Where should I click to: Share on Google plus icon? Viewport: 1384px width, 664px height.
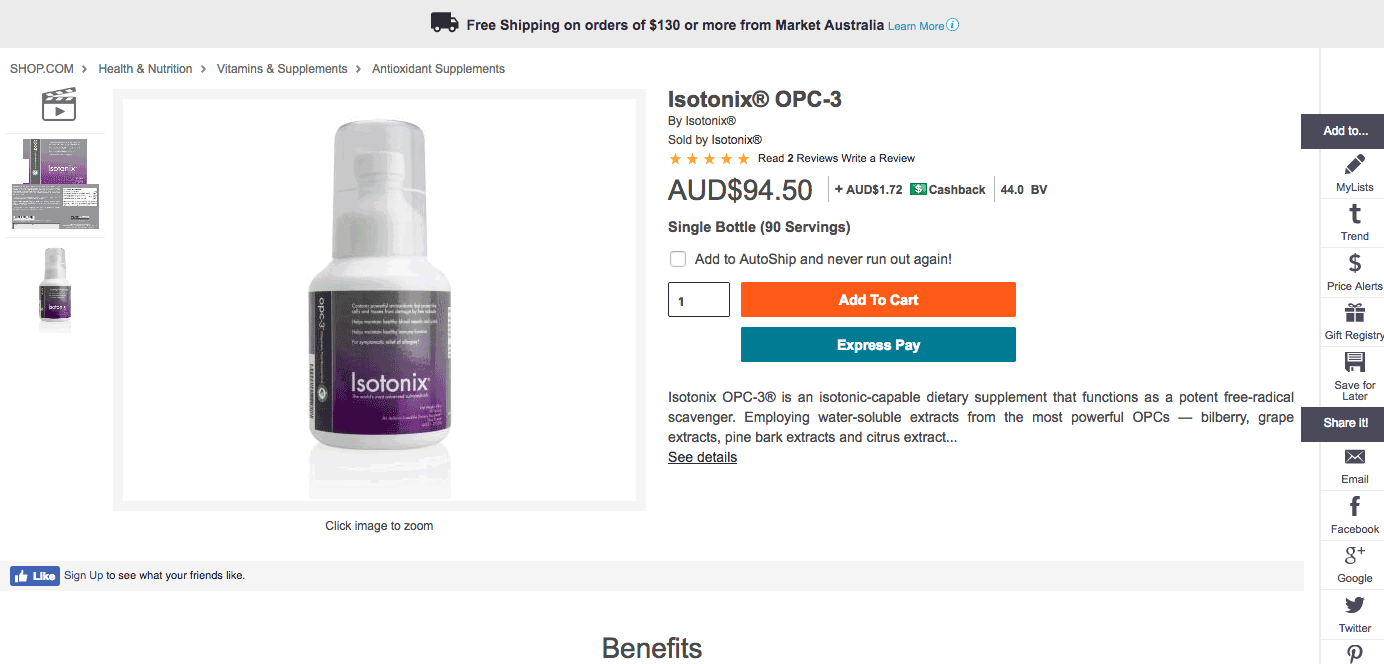click(1355, 556)
